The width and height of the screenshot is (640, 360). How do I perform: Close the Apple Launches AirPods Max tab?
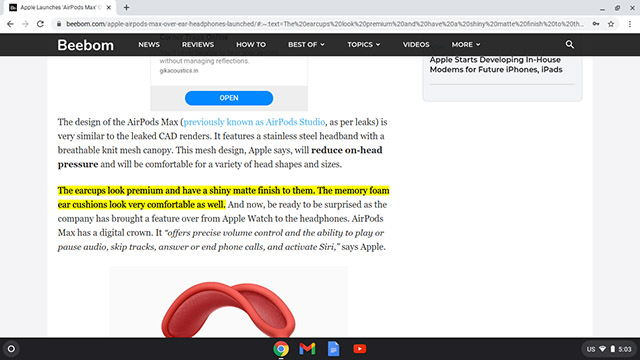109,7
